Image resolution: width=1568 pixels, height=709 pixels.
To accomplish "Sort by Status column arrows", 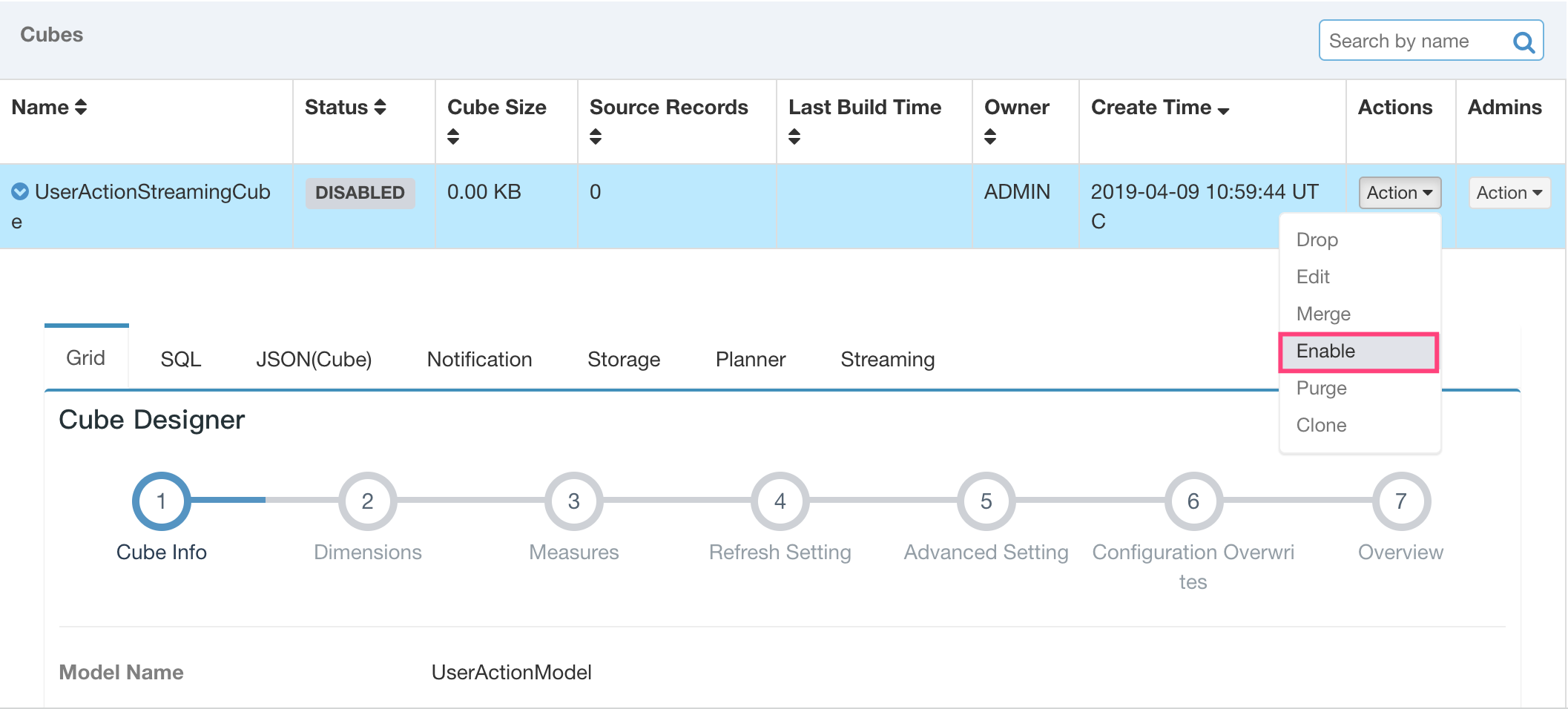I will [x=380, y=108].
